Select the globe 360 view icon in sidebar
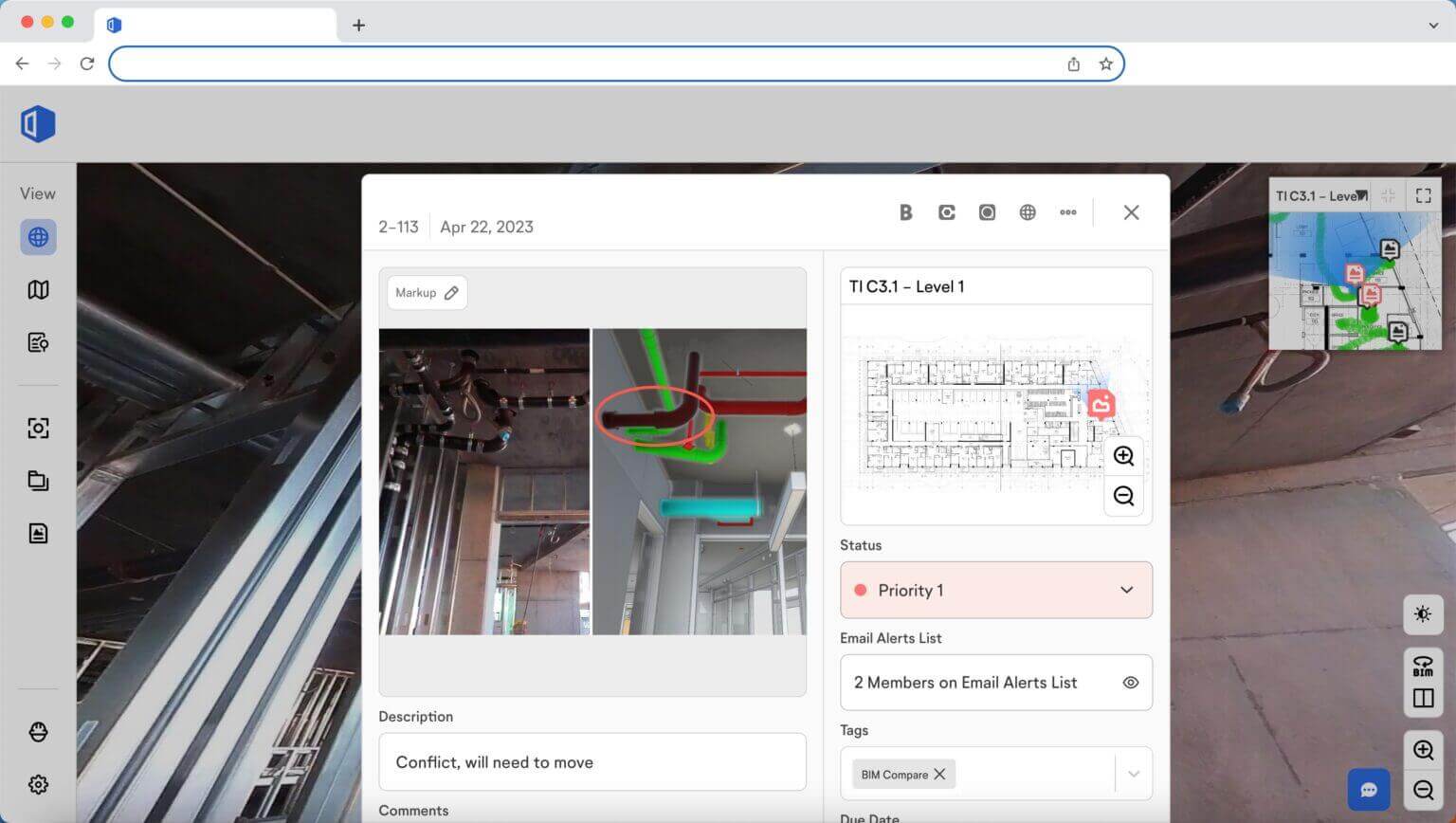Viewport: 1456px width, 823px height. click(38, 237)
